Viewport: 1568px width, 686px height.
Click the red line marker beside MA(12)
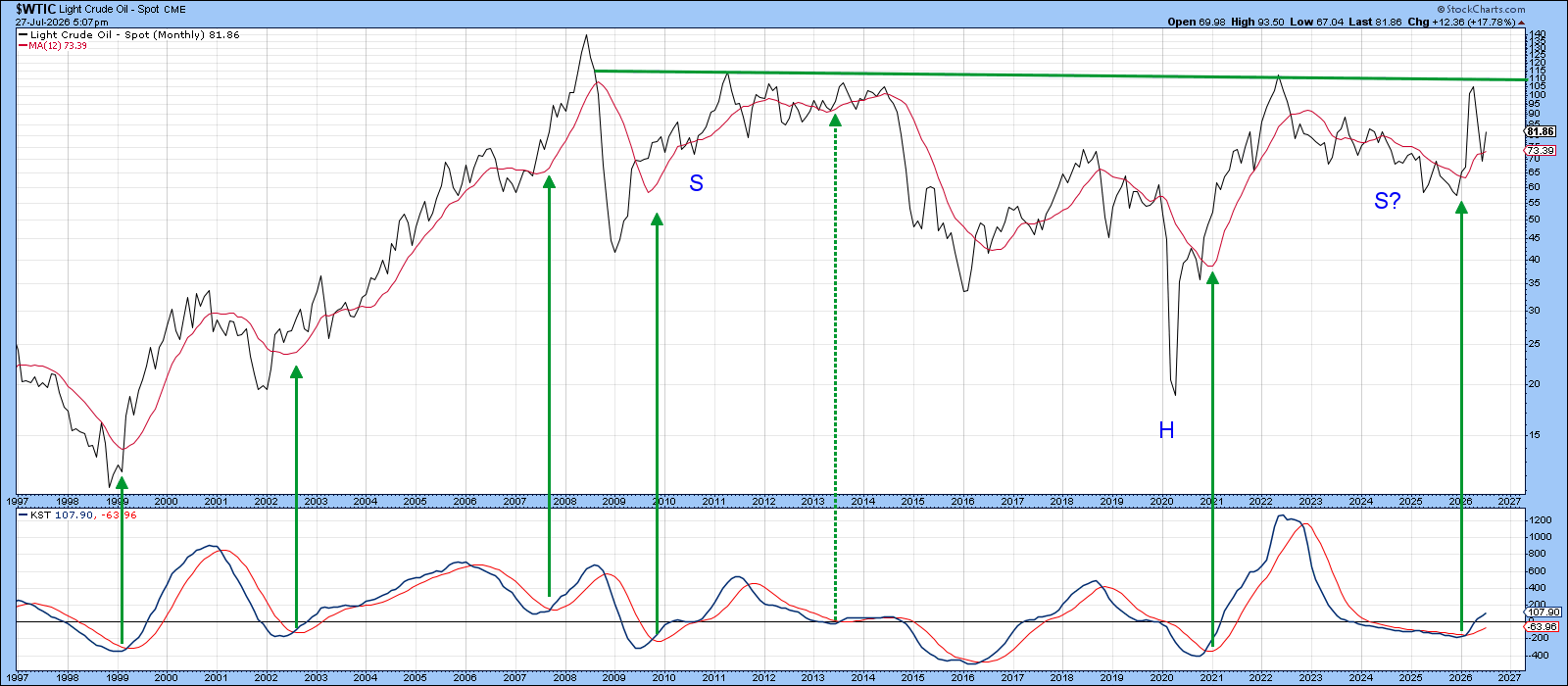pos(24,46)
